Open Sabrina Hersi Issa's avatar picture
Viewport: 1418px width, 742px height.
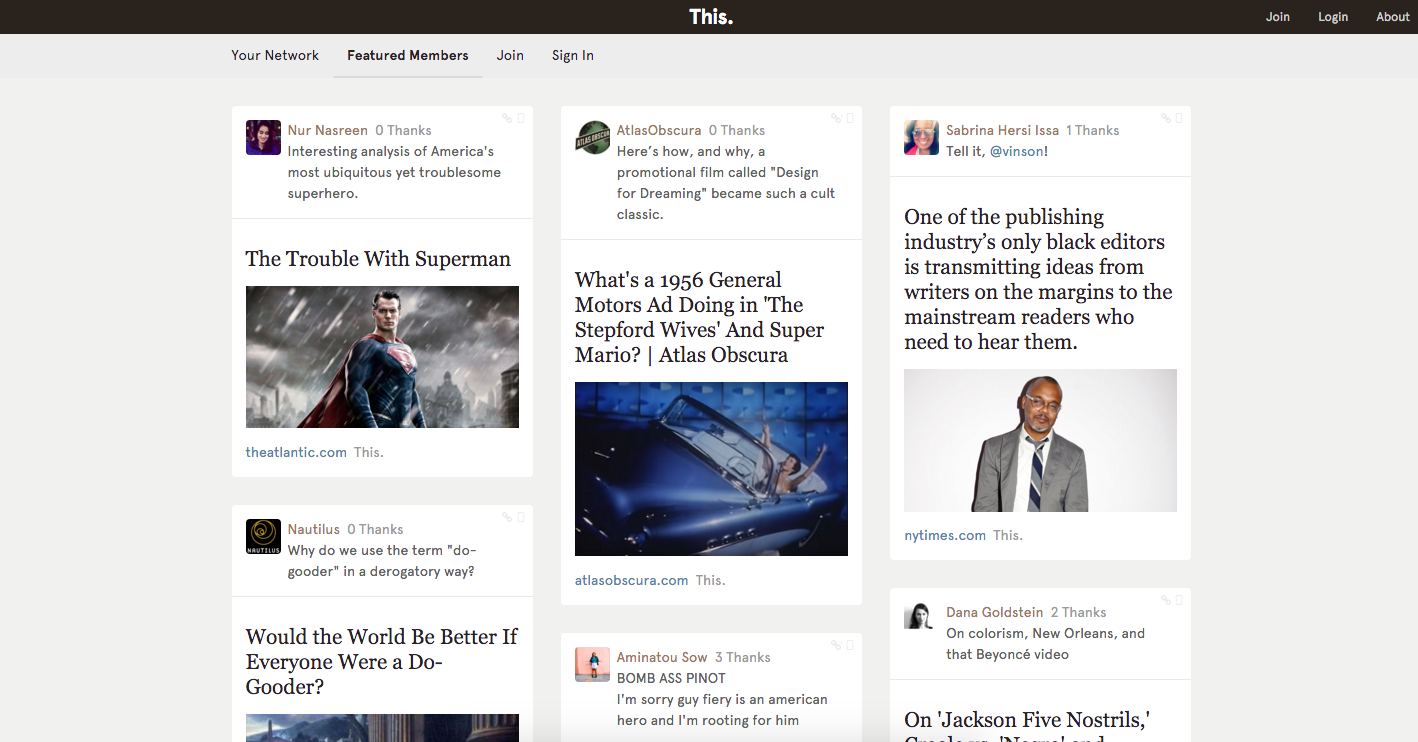921,138
